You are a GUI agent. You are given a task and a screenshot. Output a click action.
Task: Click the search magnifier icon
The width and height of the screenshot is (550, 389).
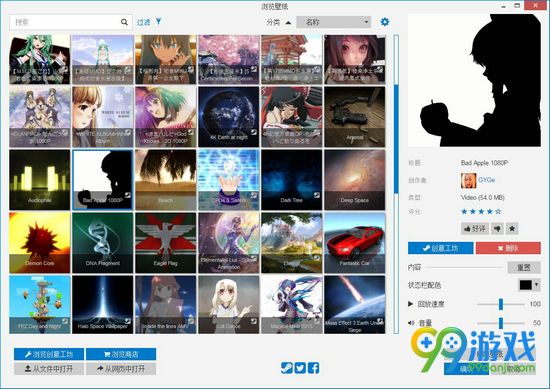(124, 22)
